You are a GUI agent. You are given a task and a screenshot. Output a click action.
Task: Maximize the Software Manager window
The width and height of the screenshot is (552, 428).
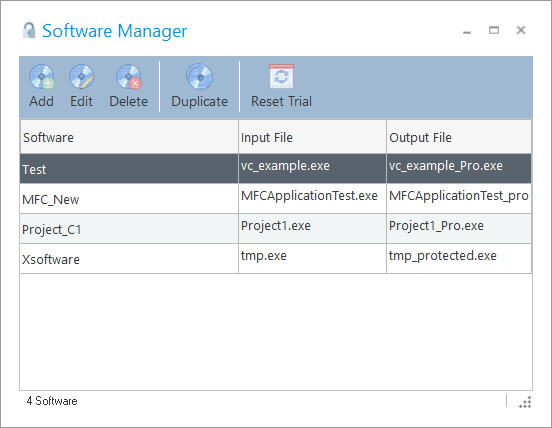[494, 30]
